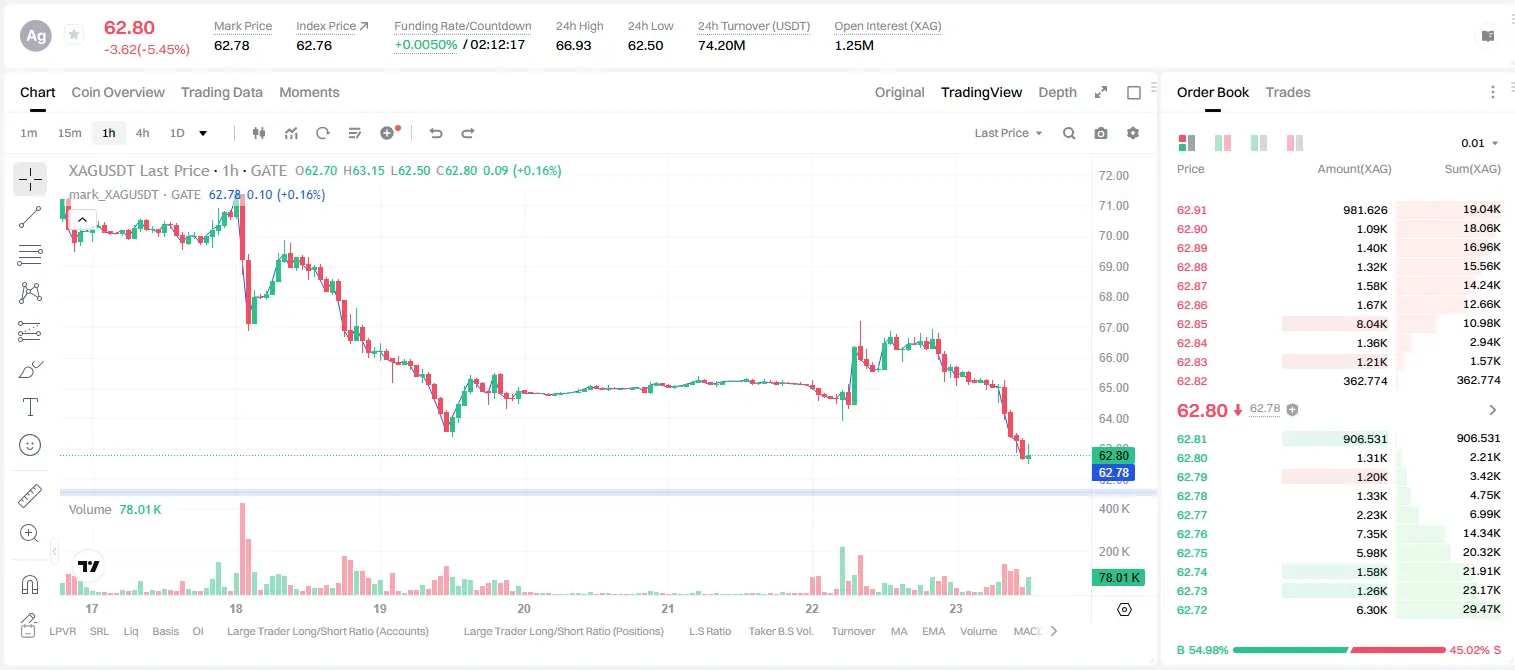Select the ruler measure tool
This screenshot has height=670, width=1515.
pos(30,495)
